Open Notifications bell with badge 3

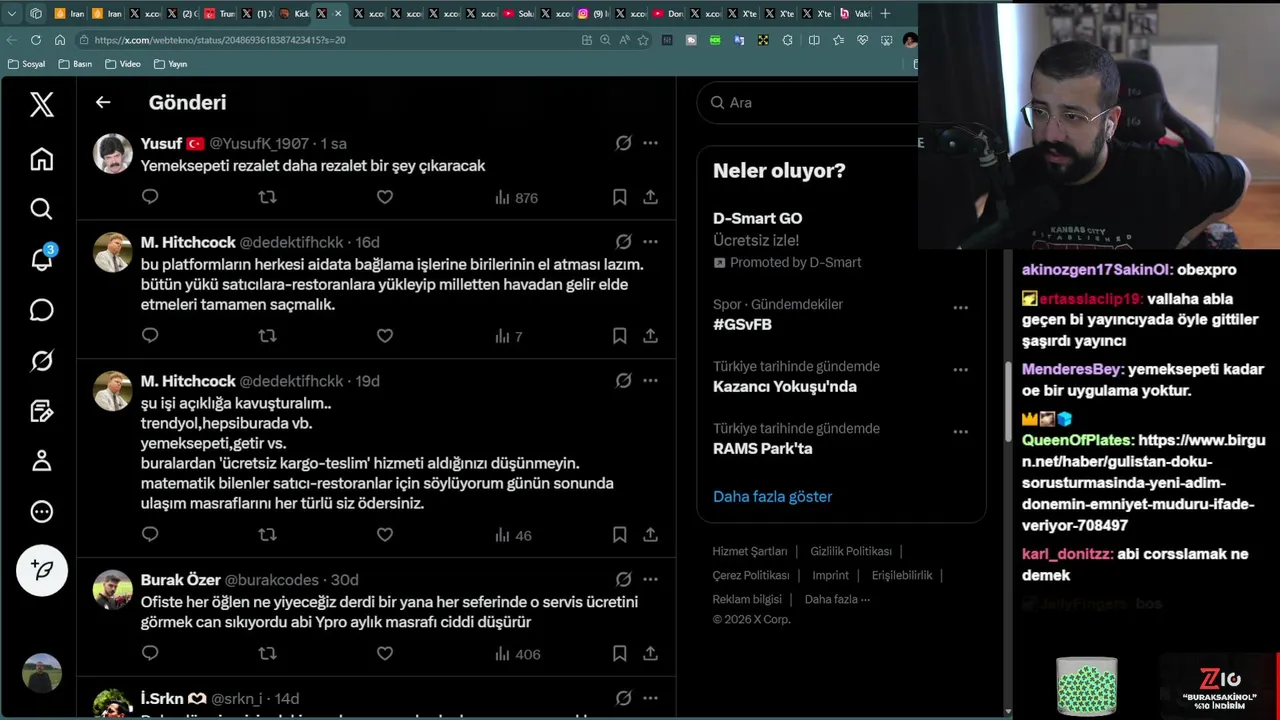41,258
